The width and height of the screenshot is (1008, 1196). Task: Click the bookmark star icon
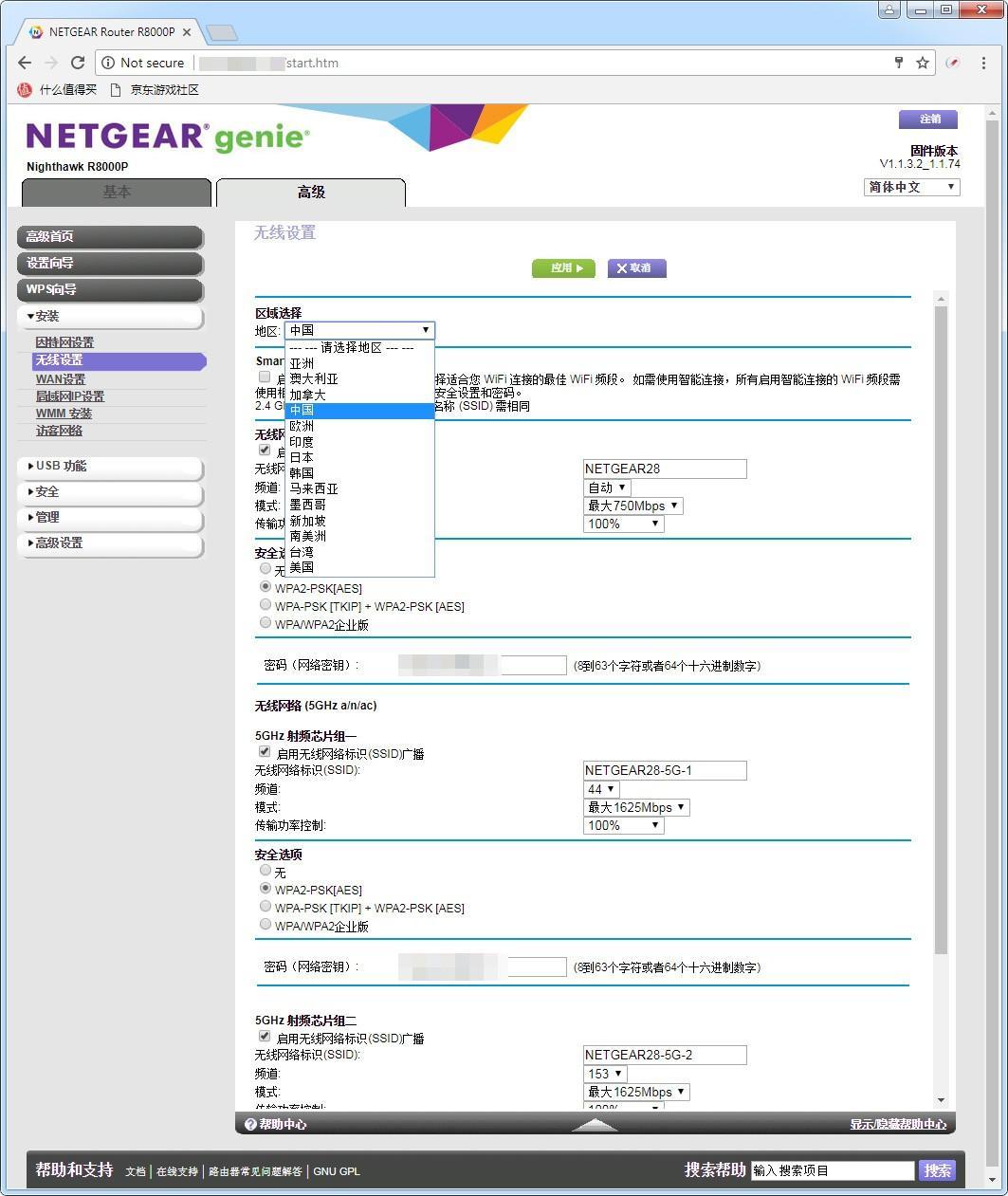click(x=923, y=63)
